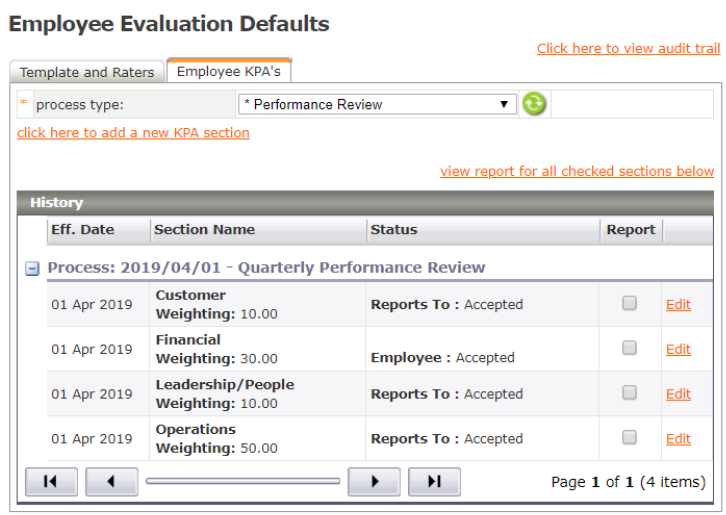The width and height of the screenshot is (726, 515).
Task: Add a new KPA section via link
Action: pos(133,132)
